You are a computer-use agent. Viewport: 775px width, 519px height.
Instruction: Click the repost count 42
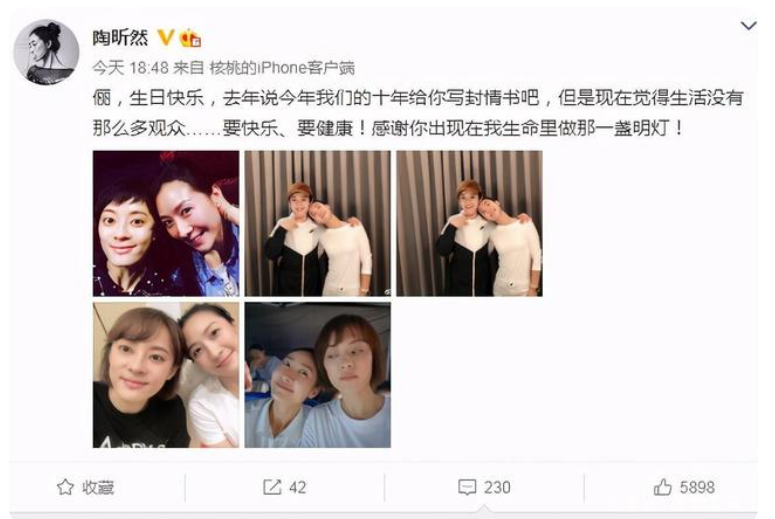[298, 487]
